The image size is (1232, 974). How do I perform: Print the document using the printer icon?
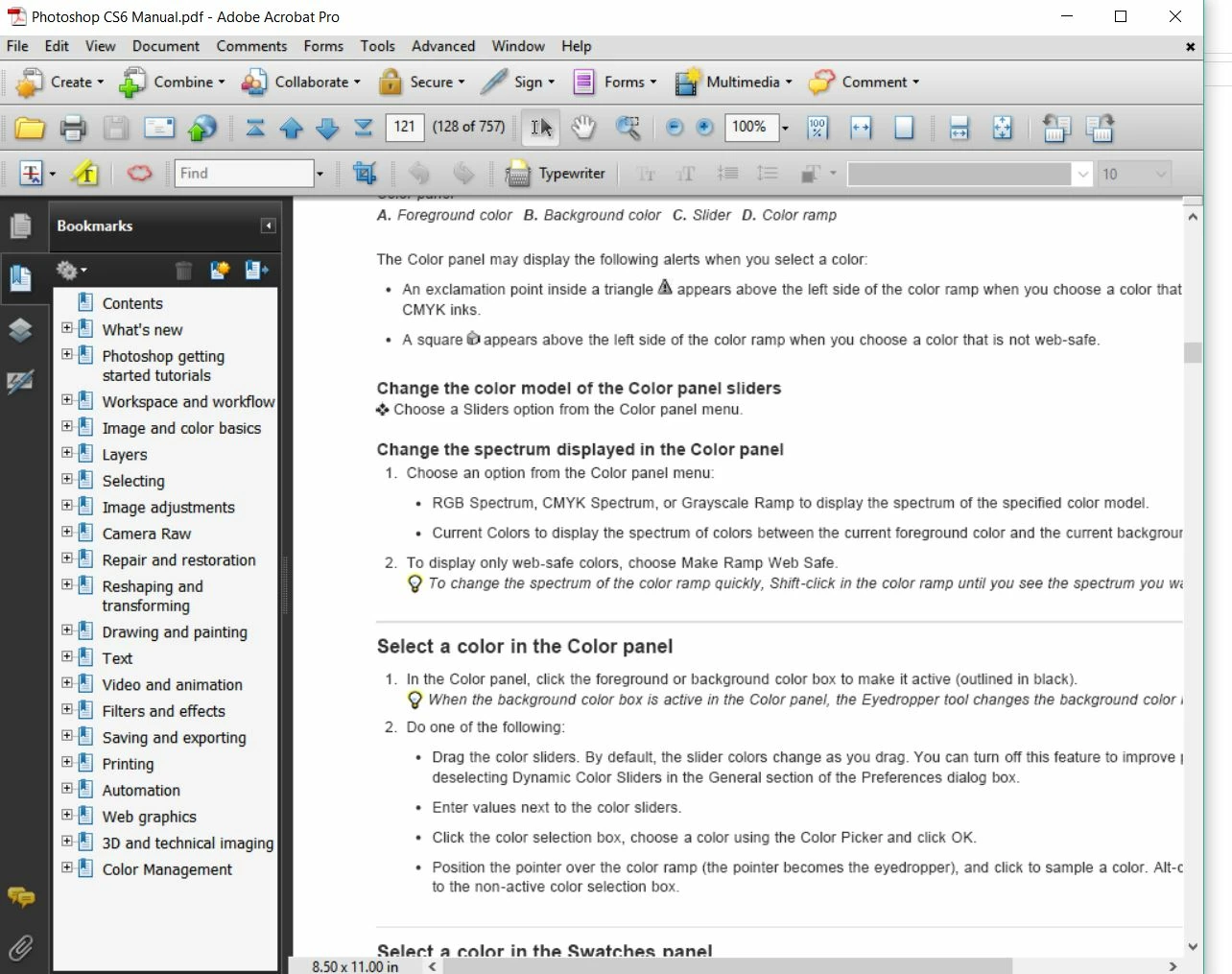[73, 128]
